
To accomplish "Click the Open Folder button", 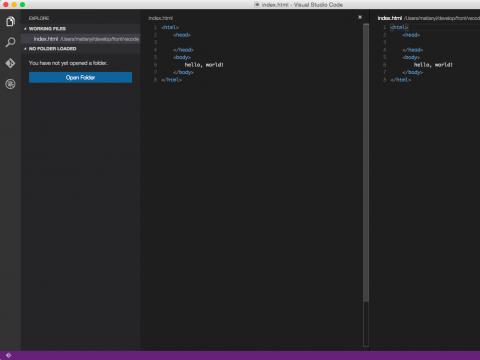I will (80, 77).
